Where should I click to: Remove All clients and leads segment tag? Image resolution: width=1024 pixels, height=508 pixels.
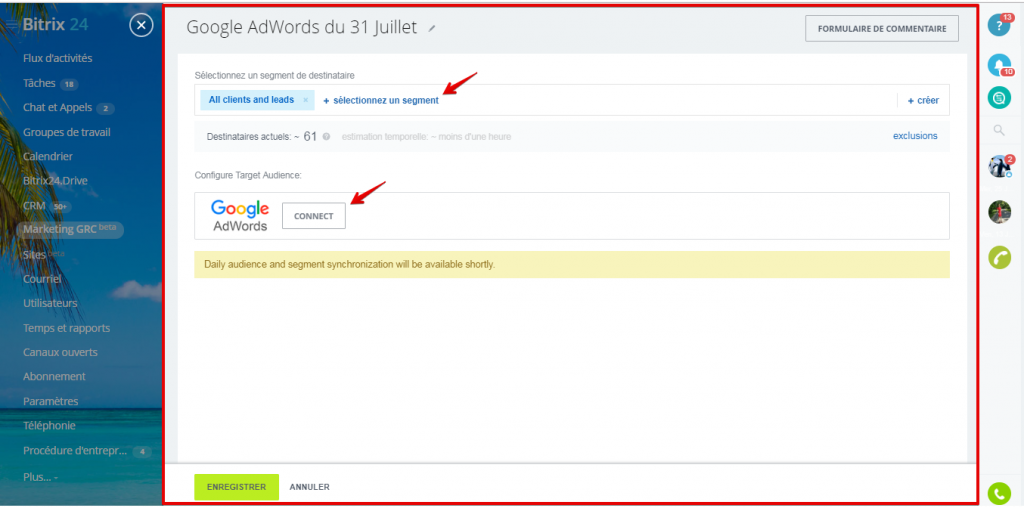point(305,101)
